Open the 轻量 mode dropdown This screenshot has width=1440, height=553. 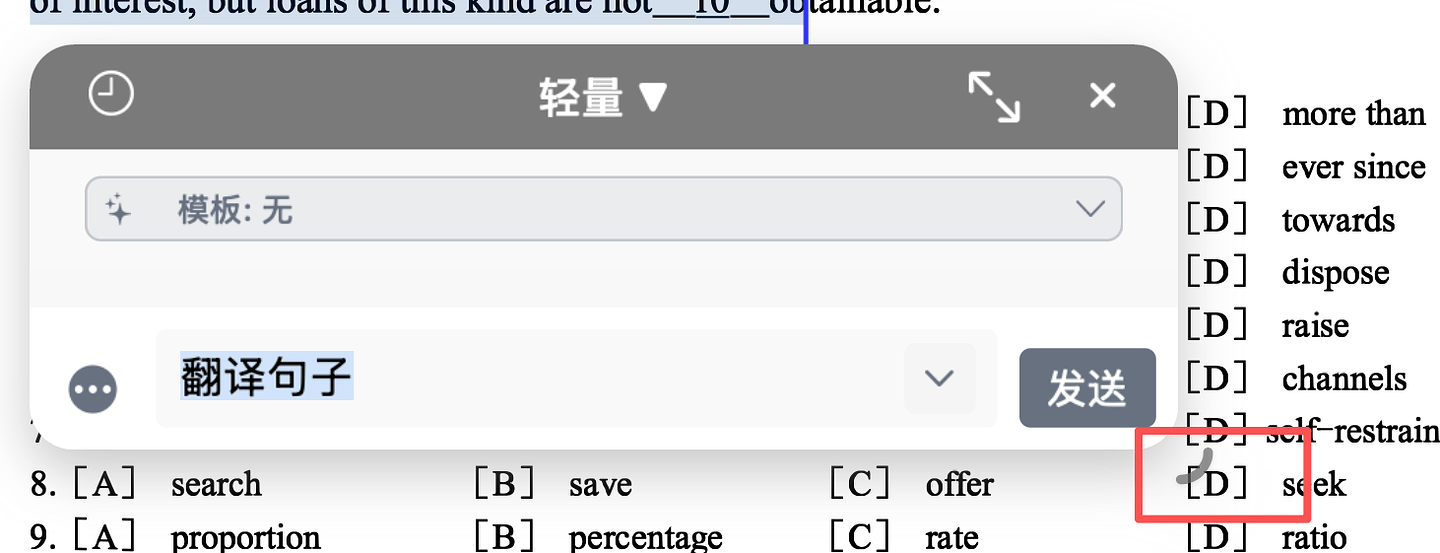tap(602, 97)
